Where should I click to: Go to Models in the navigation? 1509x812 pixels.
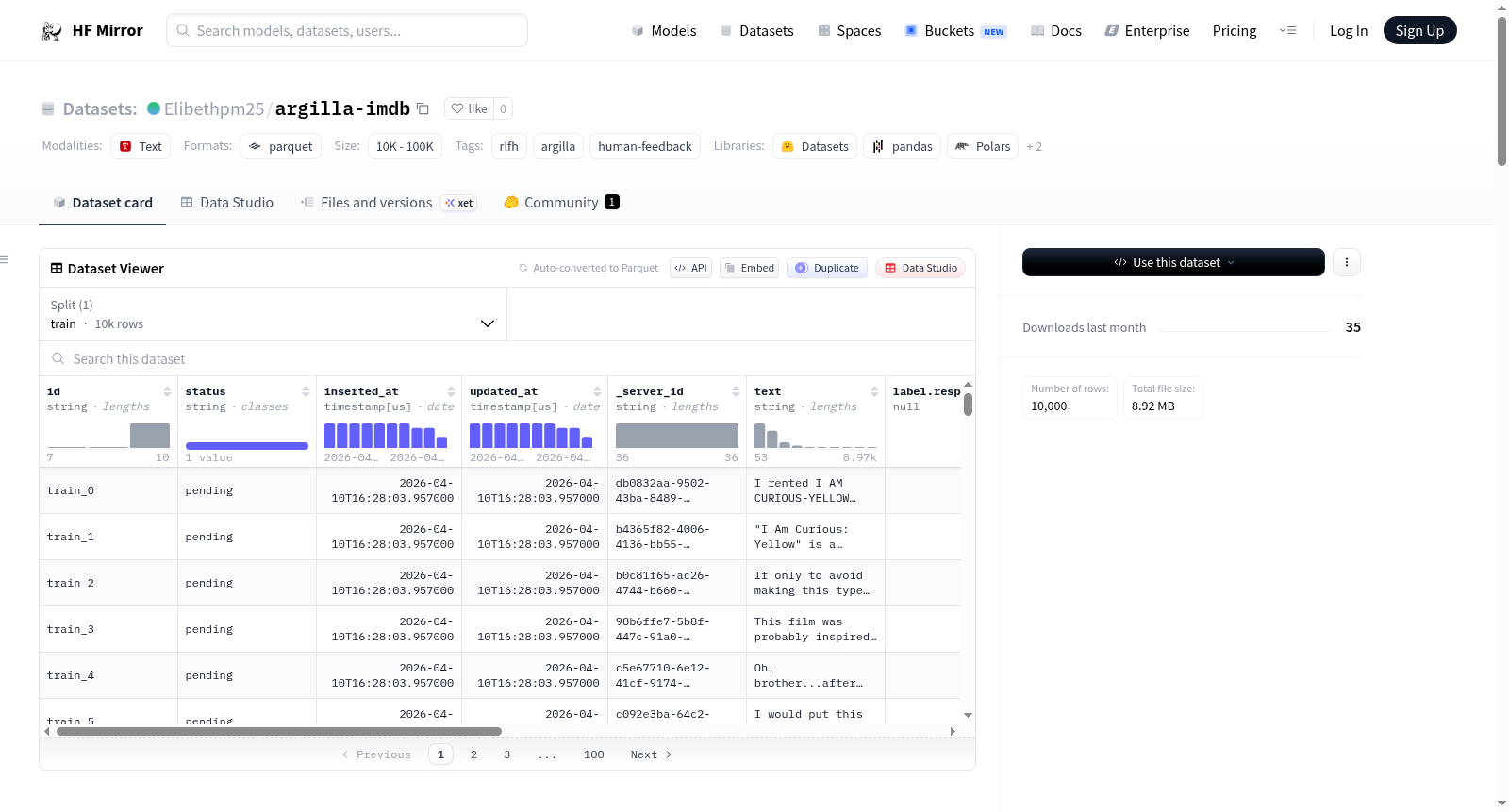pyautogui.click(x=664, y=31)
